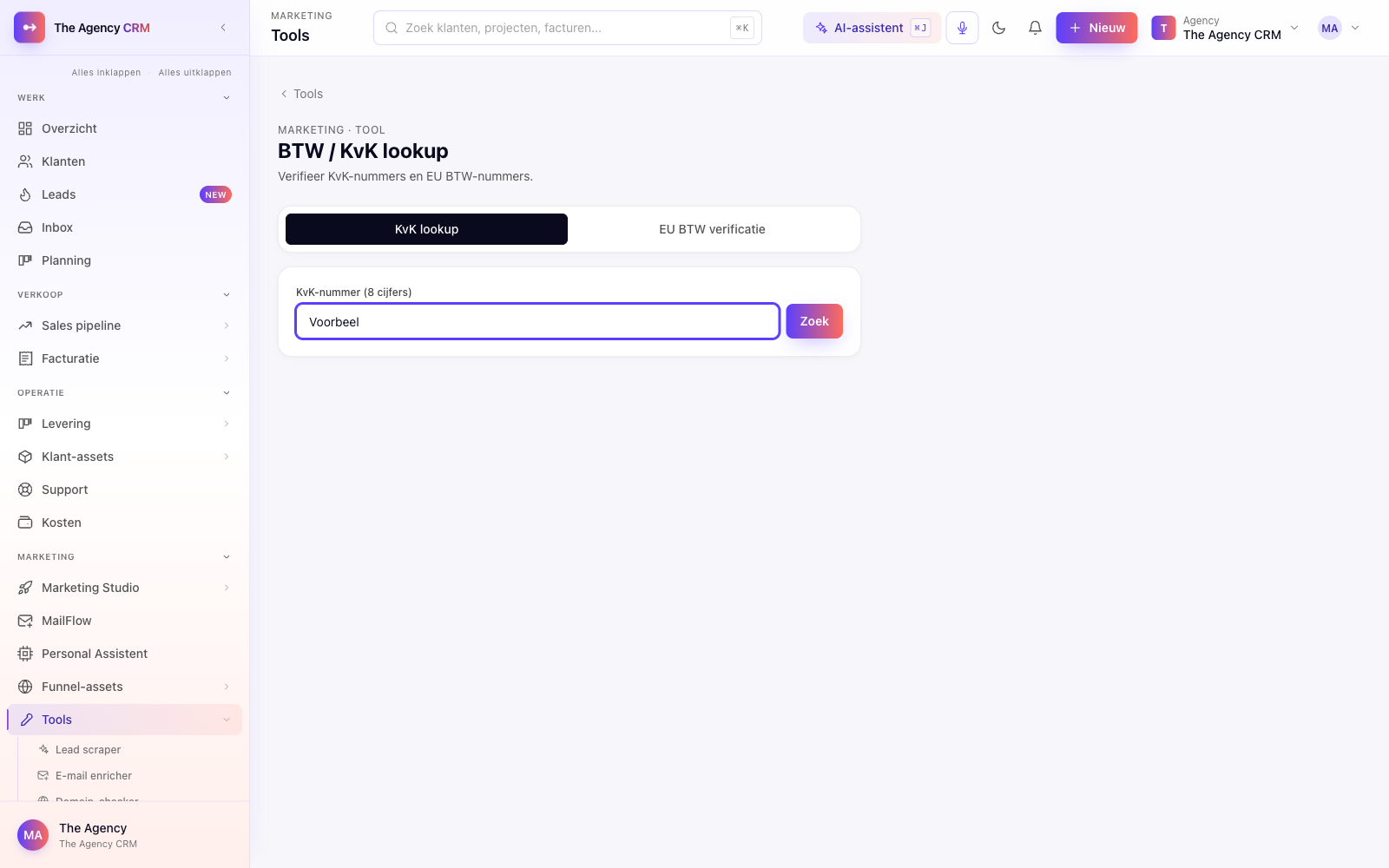Viewport: 1389px width, 868px height.
Task: Open notifications bell icon
Action: coord(1035,28)
